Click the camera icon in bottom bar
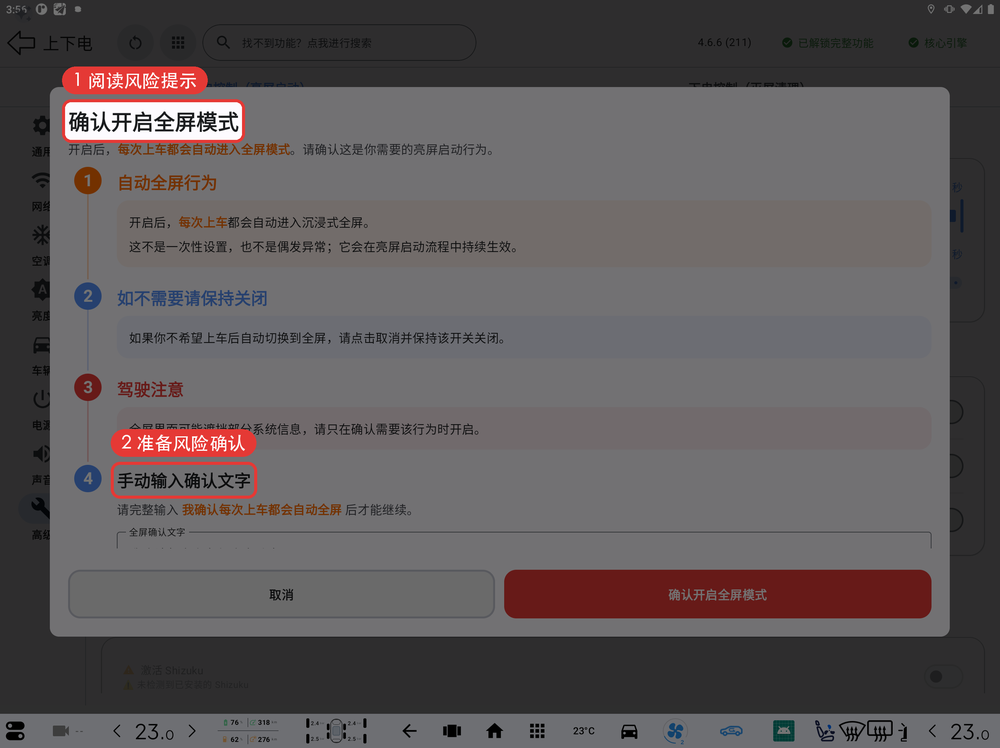 [61, 731]
